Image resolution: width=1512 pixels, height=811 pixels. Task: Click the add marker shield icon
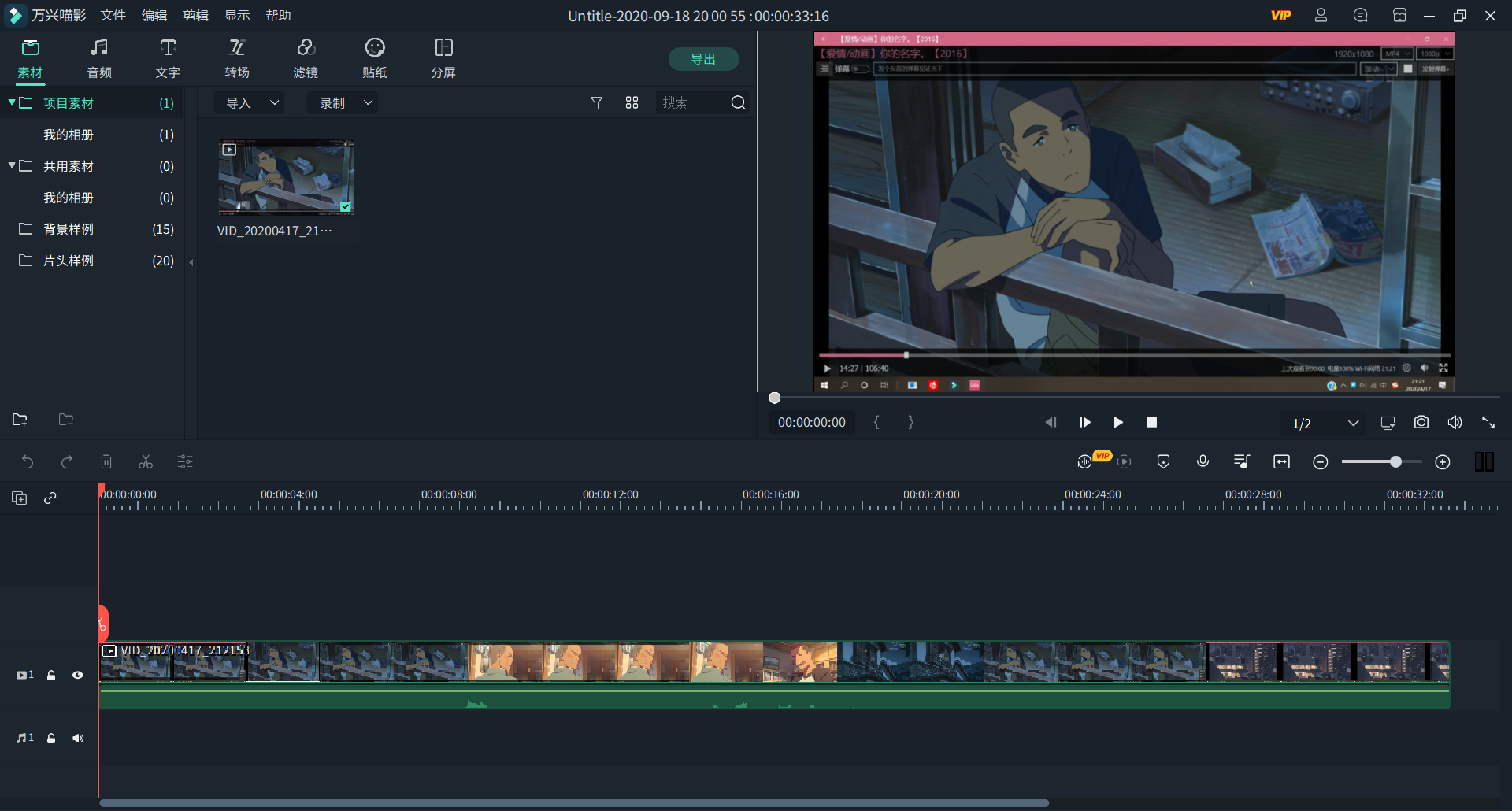pyautogui.click(x=1163, y=462)
